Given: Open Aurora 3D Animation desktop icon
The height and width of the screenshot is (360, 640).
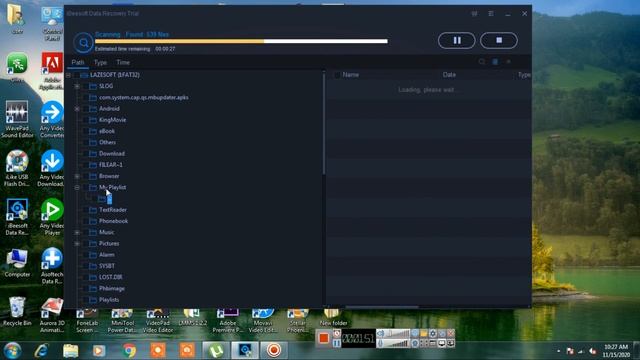Looking at the screenshot, I should pos(52,315).
